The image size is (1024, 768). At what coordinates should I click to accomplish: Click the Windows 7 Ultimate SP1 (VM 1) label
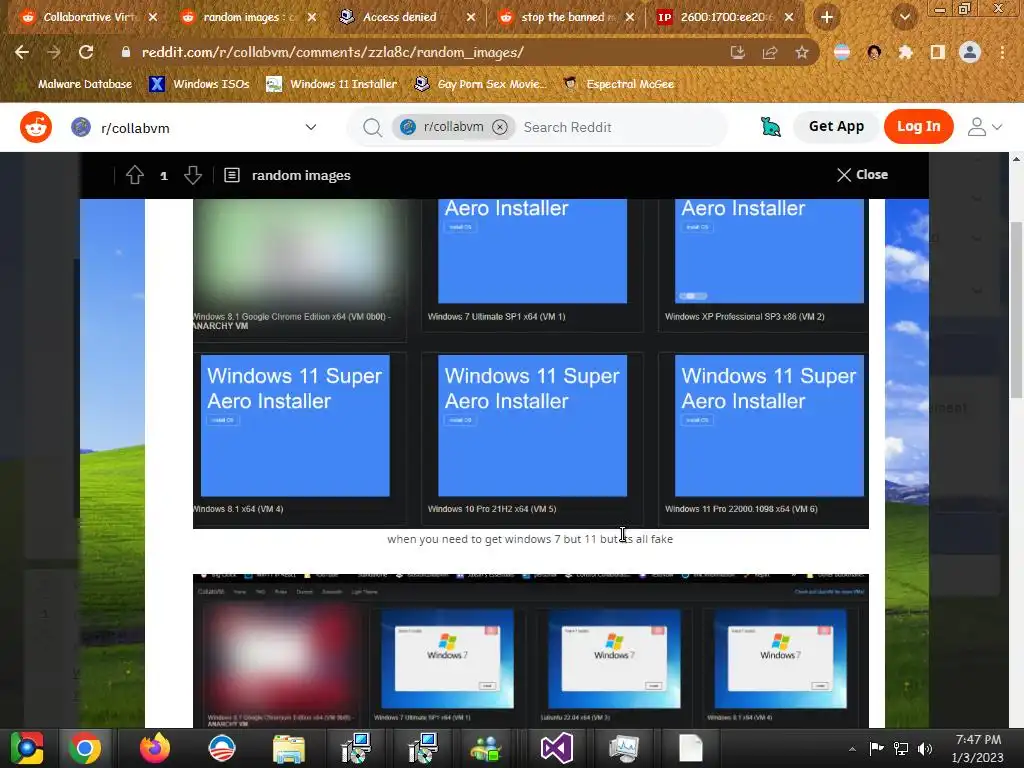point(496,317)
